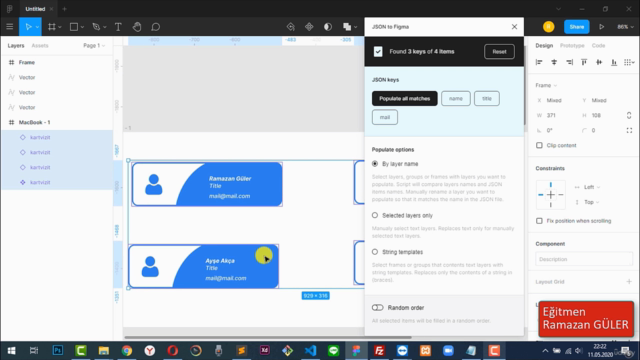Open the 86% zoom dropdown
This screenshot has width=640, height=360.
click(625, 27)
